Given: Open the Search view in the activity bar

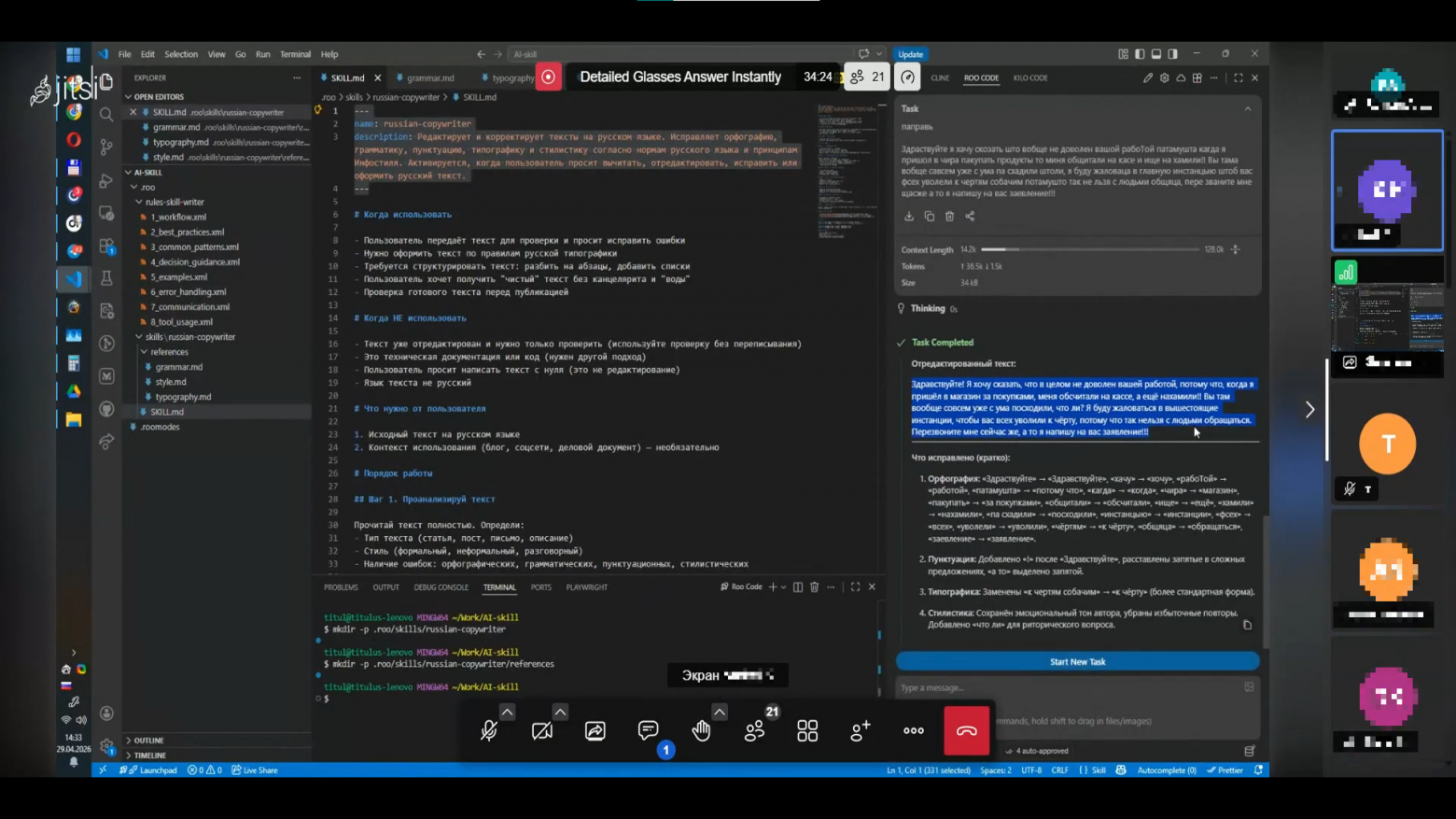Looking at the screenshot, I should 106,114.
